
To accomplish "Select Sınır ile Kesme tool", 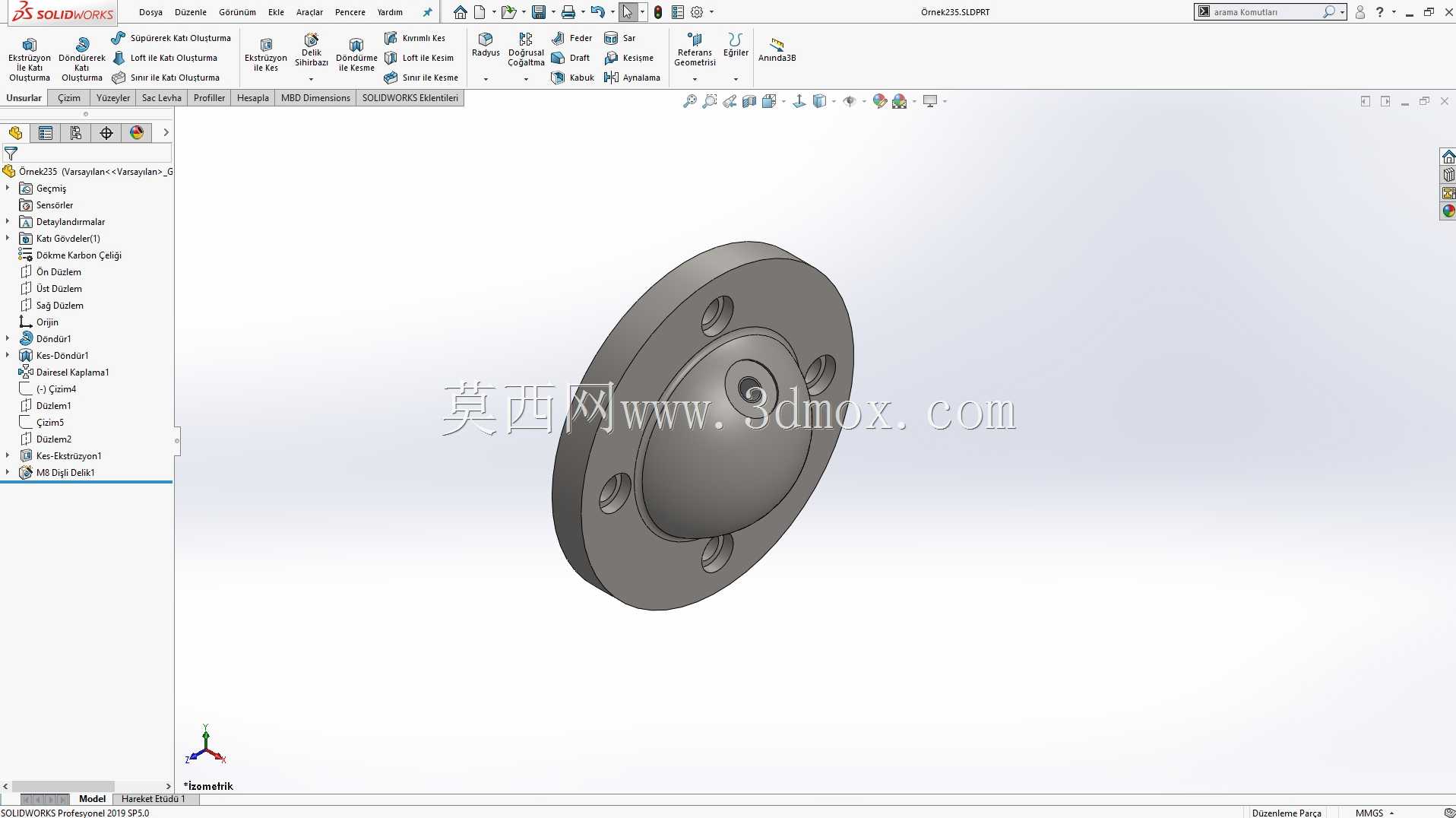I will pos(421,78).
